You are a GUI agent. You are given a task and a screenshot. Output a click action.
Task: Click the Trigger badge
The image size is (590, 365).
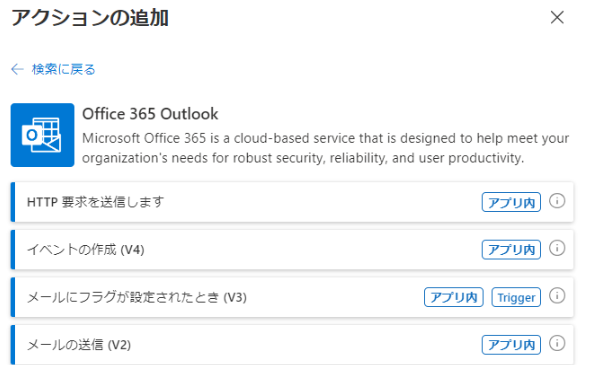516,297
